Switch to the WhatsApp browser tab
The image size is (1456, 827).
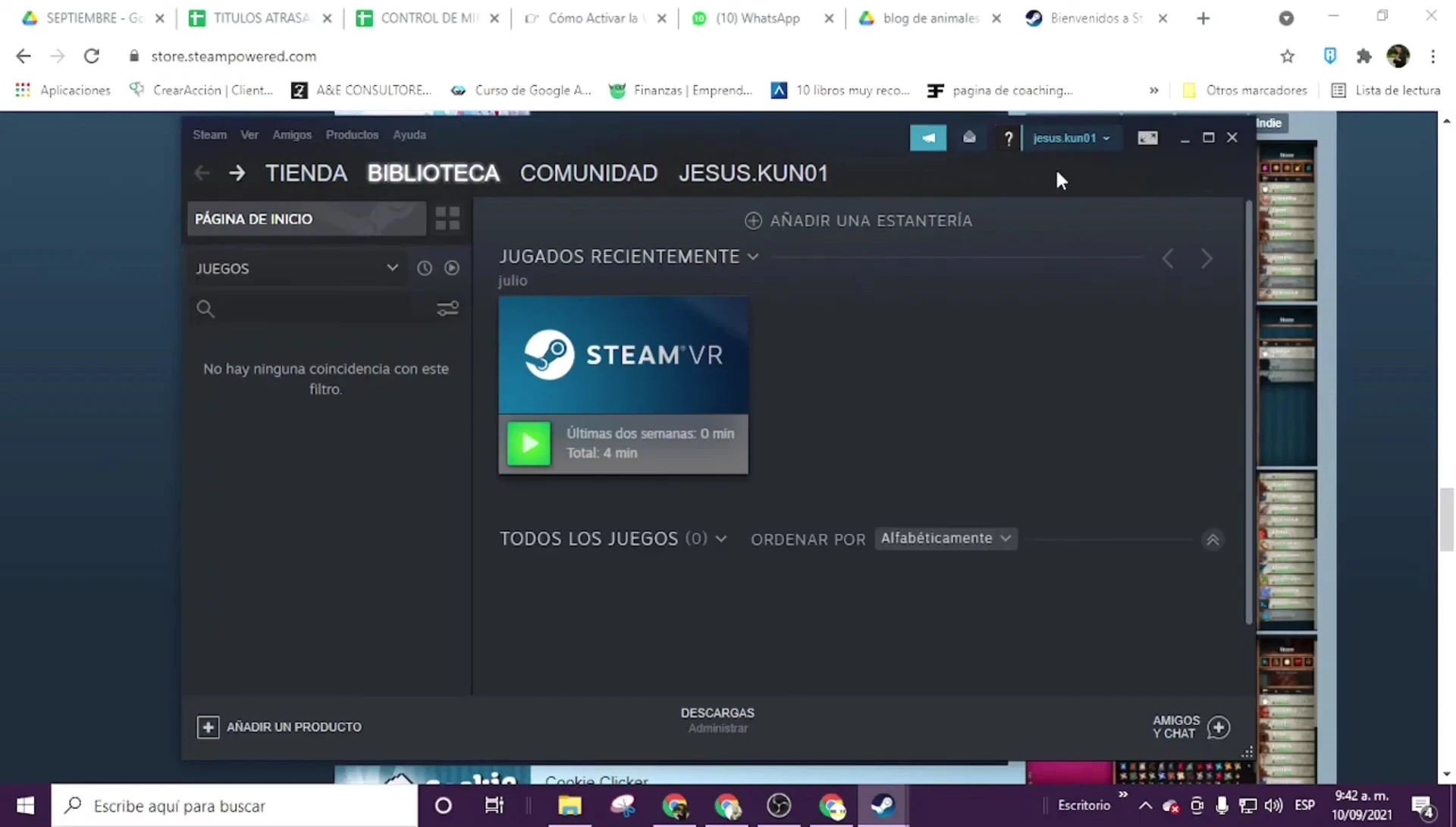[758, 18]
